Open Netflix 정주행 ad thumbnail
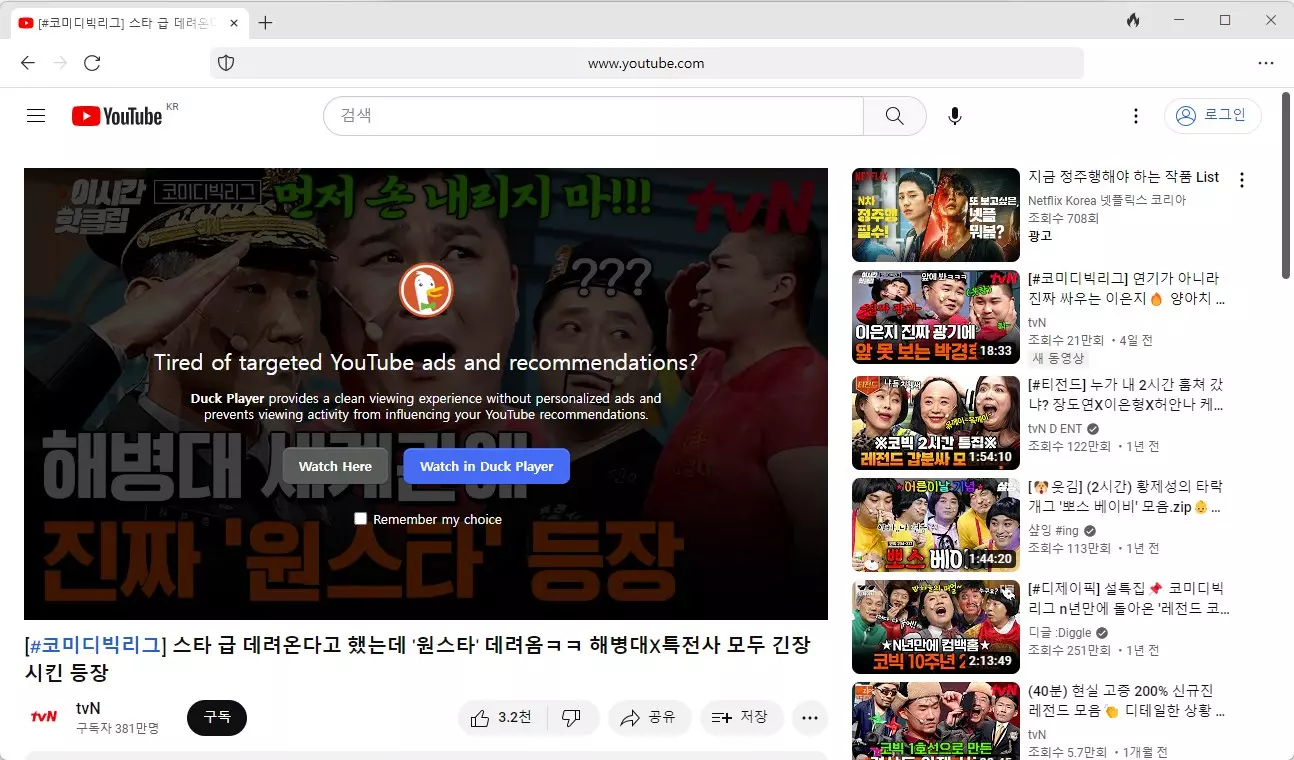1294x760 pixels. (936, 215)
